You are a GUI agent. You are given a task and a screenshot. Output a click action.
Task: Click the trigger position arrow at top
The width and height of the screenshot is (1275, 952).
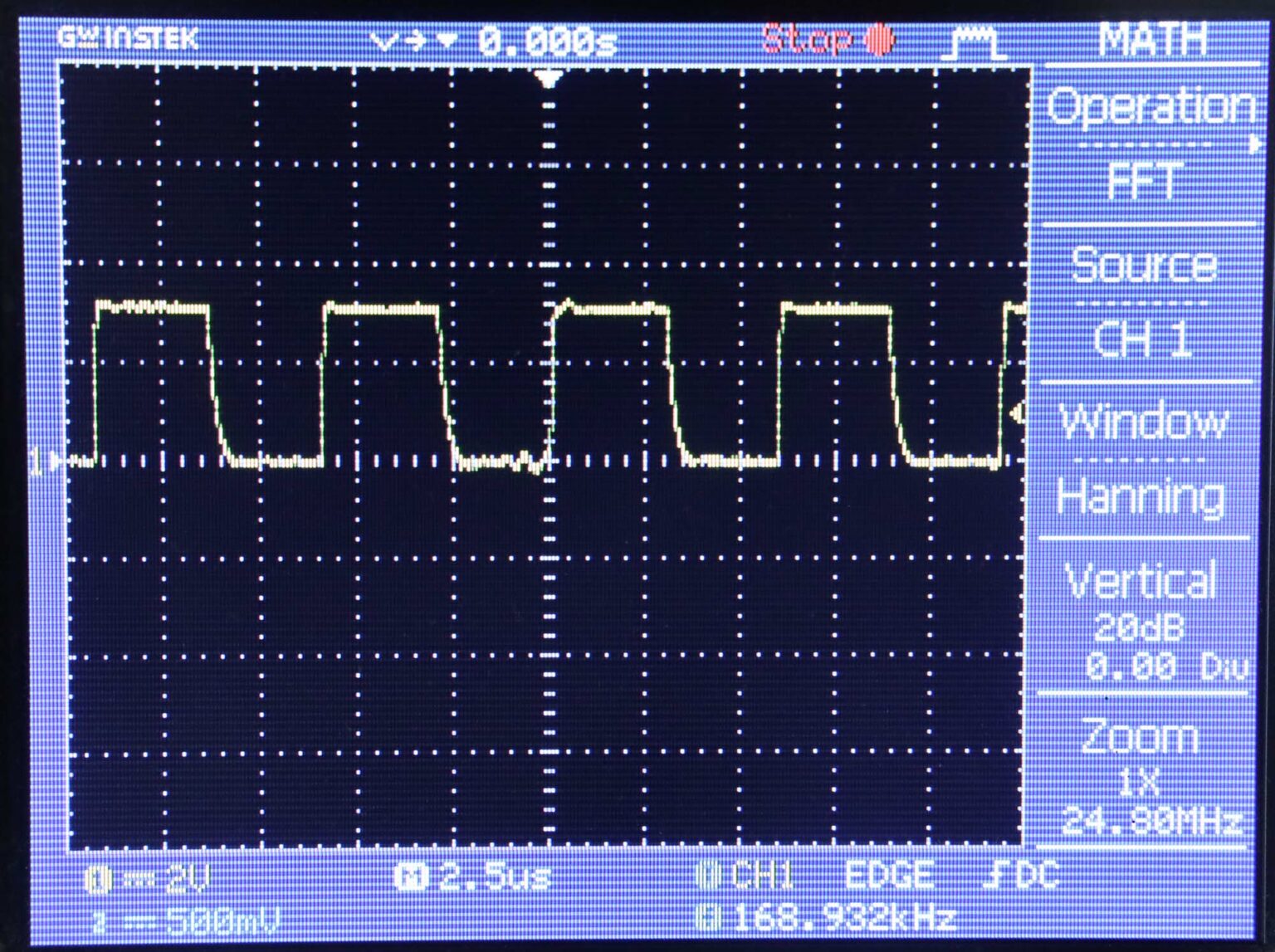[x=548, y=76]
